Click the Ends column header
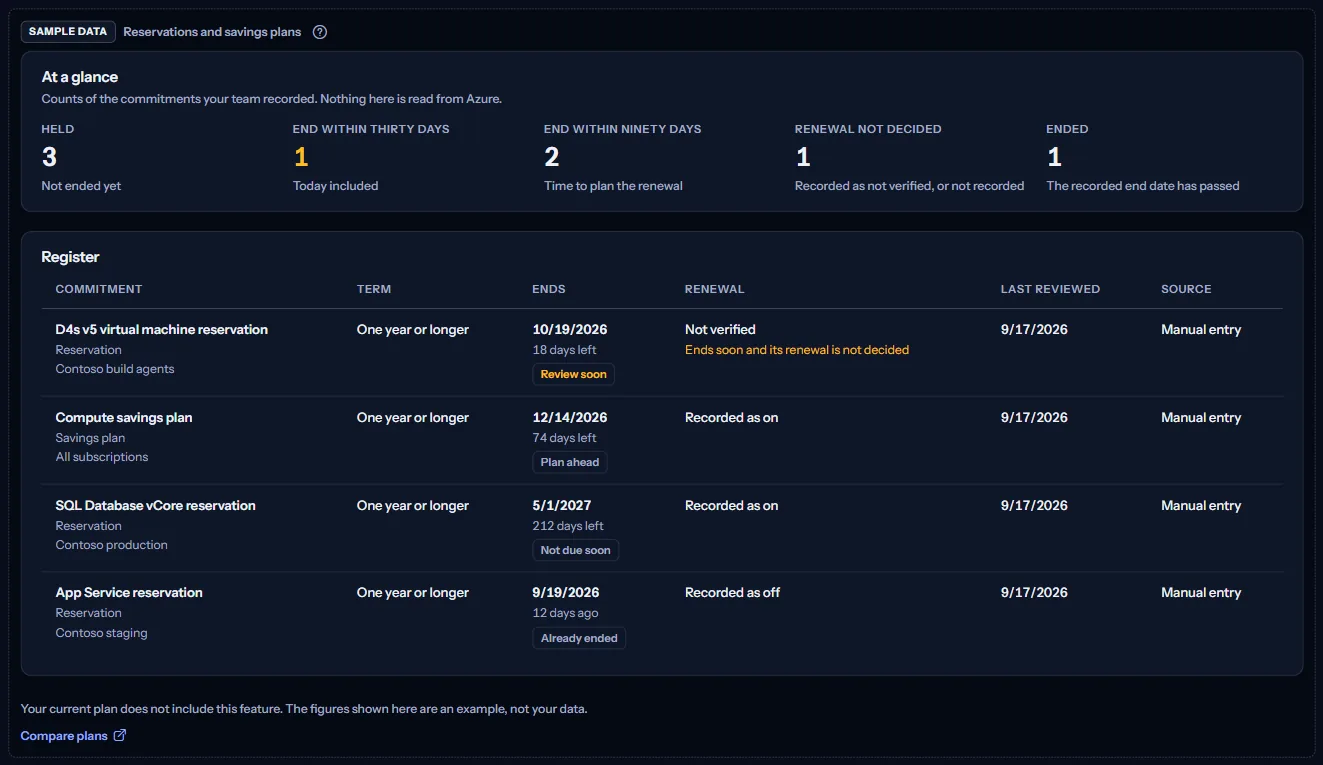This screenshot has height=765, width=1323. (549, 289)
